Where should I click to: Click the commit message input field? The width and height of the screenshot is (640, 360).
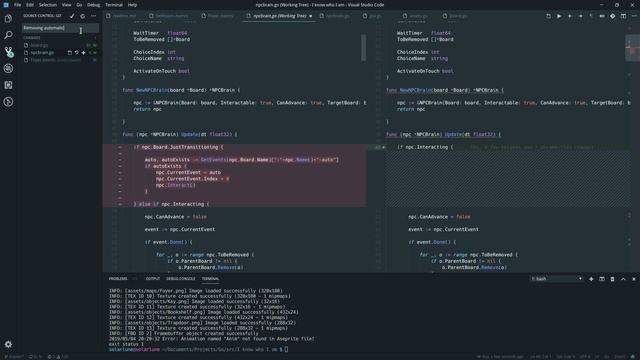[60, 28]
